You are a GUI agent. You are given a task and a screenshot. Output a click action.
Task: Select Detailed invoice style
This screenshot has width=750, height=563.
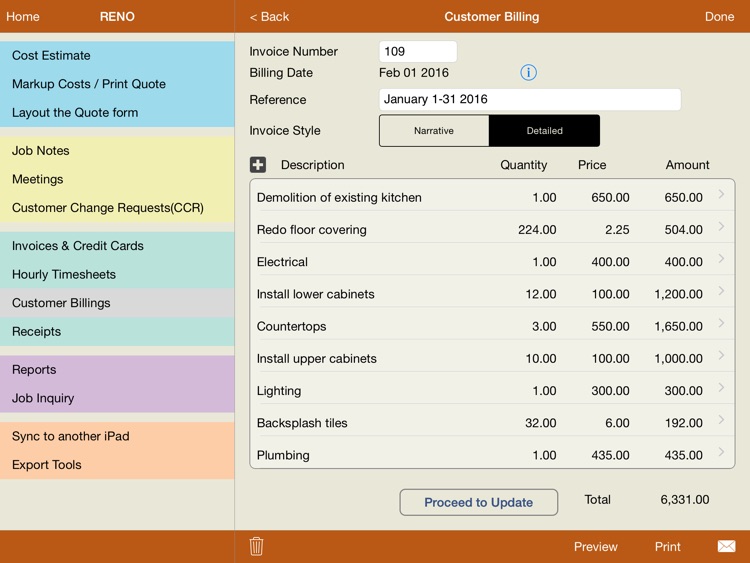coord(544,131)
